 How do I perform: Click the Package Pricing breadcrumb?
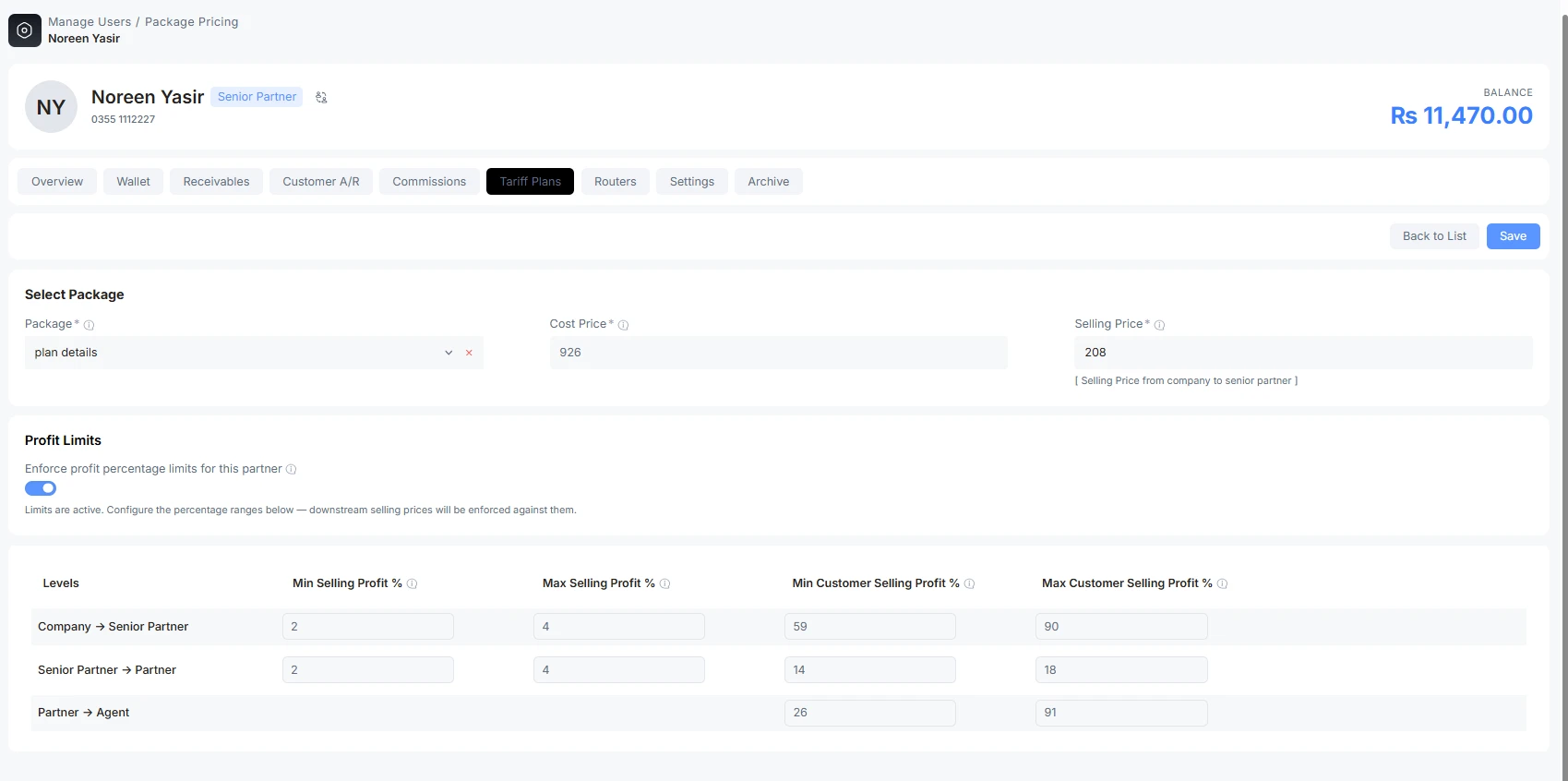tap(192, 22)
